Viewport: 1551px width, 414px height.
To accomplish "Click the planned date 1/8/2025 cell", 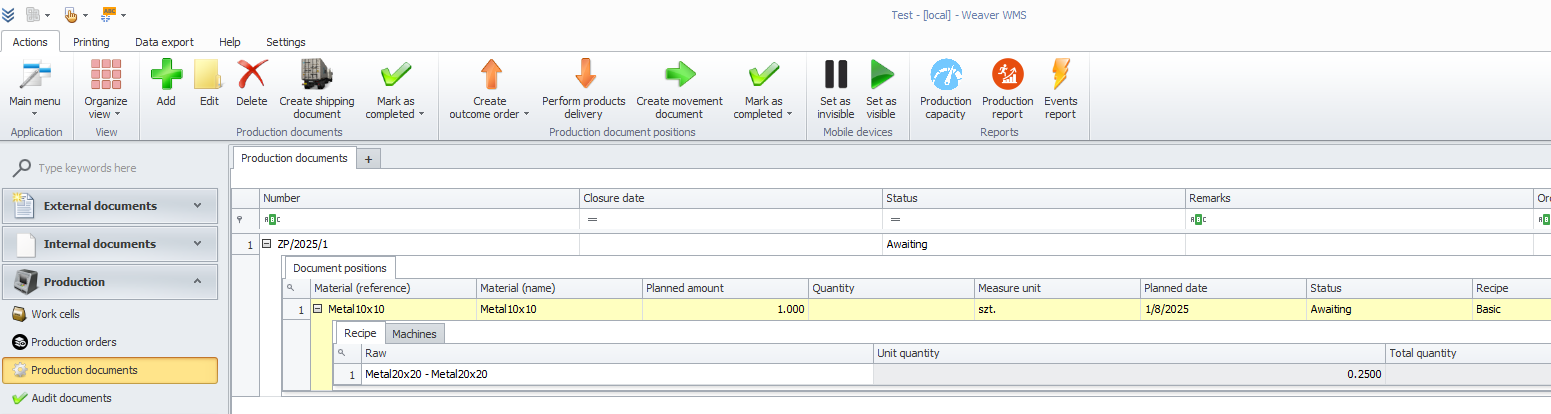I will (x=1223, y=309).
